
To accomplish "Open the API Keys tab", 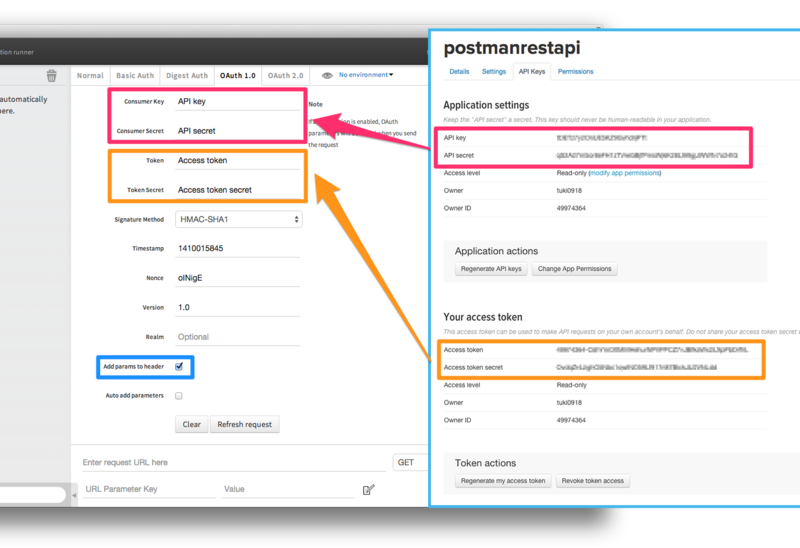I will click(532, 71).
